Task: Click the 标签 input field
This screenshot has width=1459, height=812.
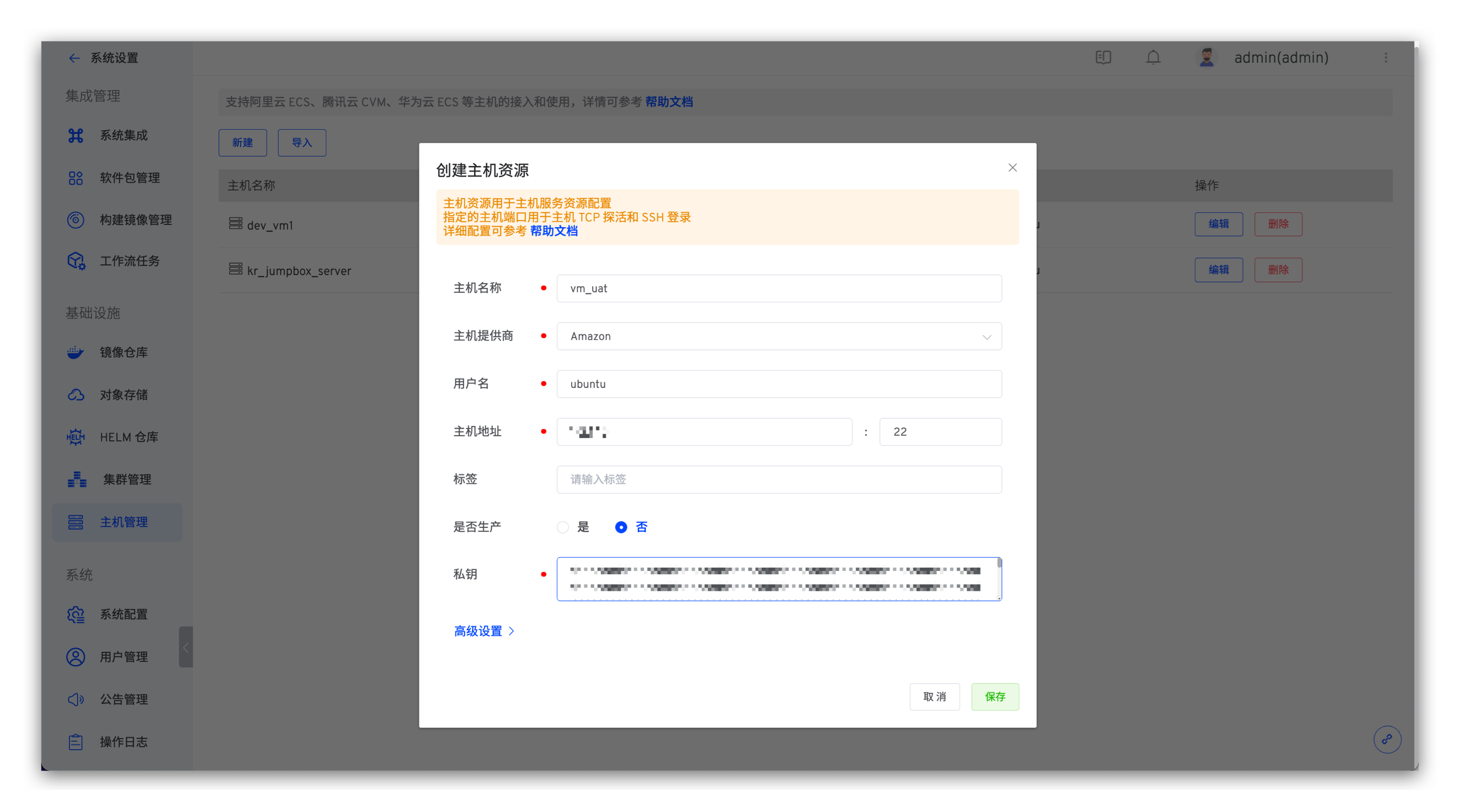Action: [779, 479]
